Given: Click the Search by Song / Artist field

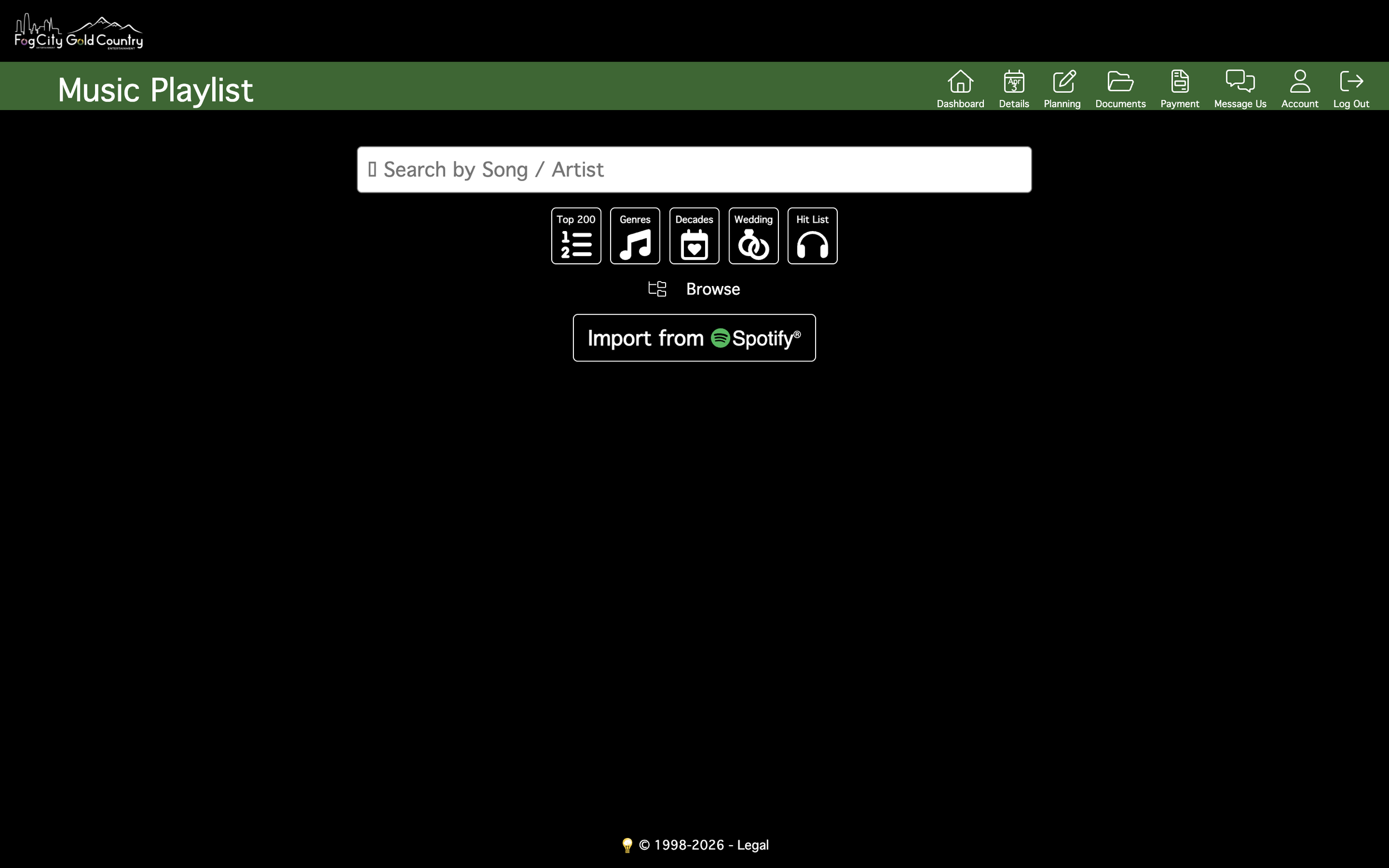Looking at the screenshot, I should click(693, 169).
